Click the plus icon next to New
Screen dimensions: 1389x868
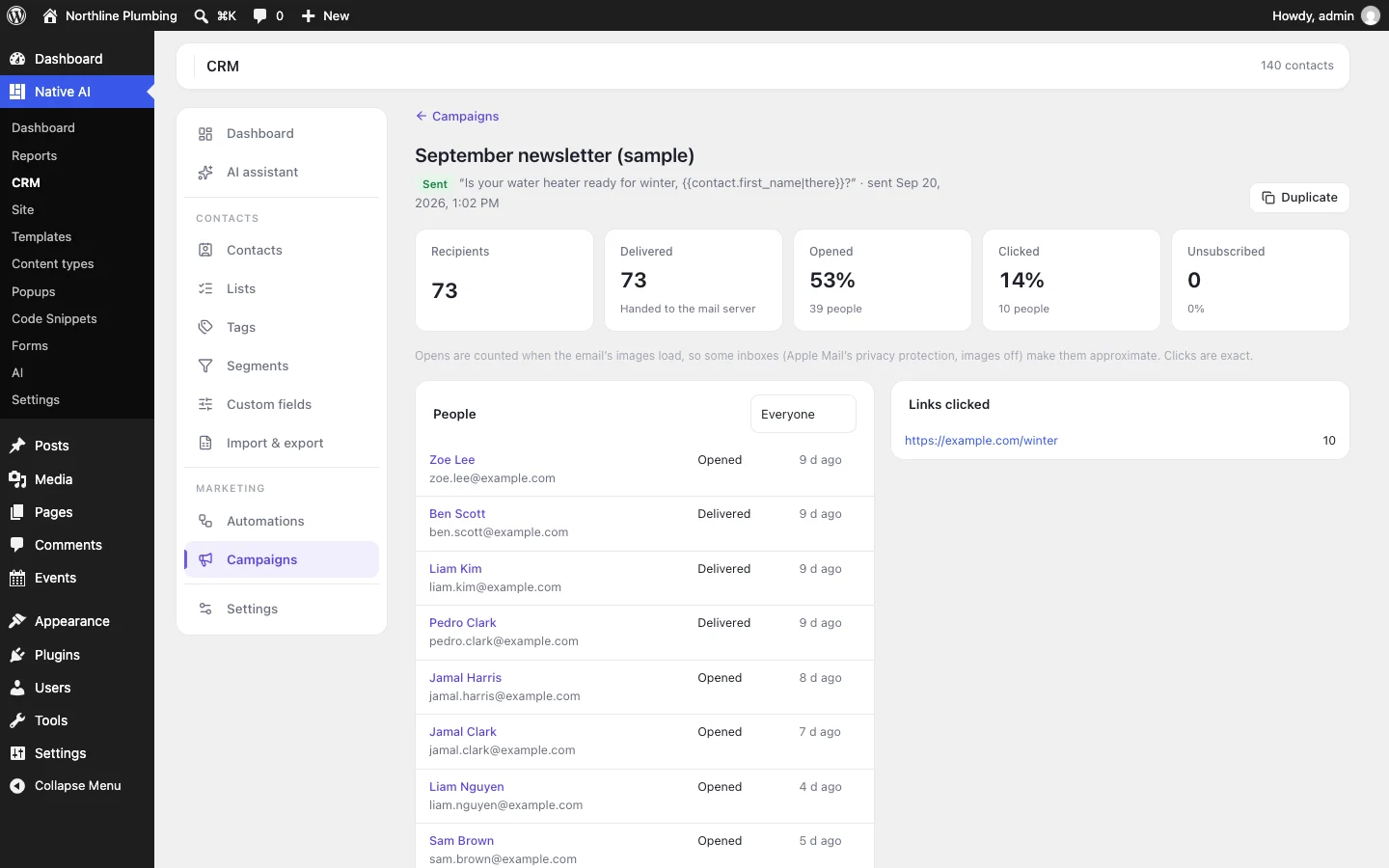(x=308, y=15)
